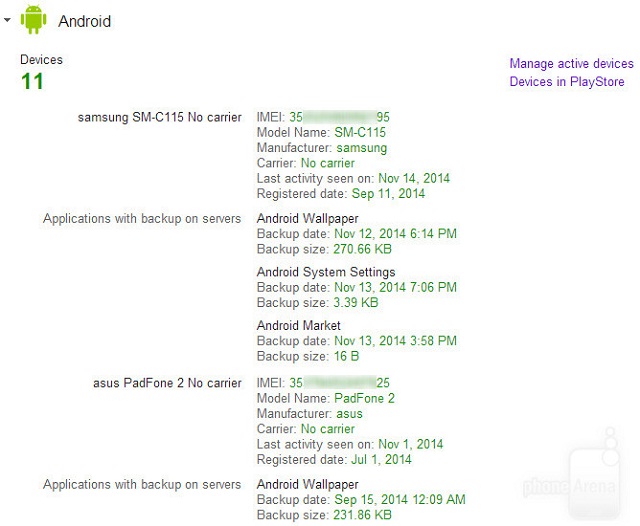The height and width of the screenshot is (526, 640).
Task: Click the last activity date Nov 14, 2014
Action: coord(414,178)
